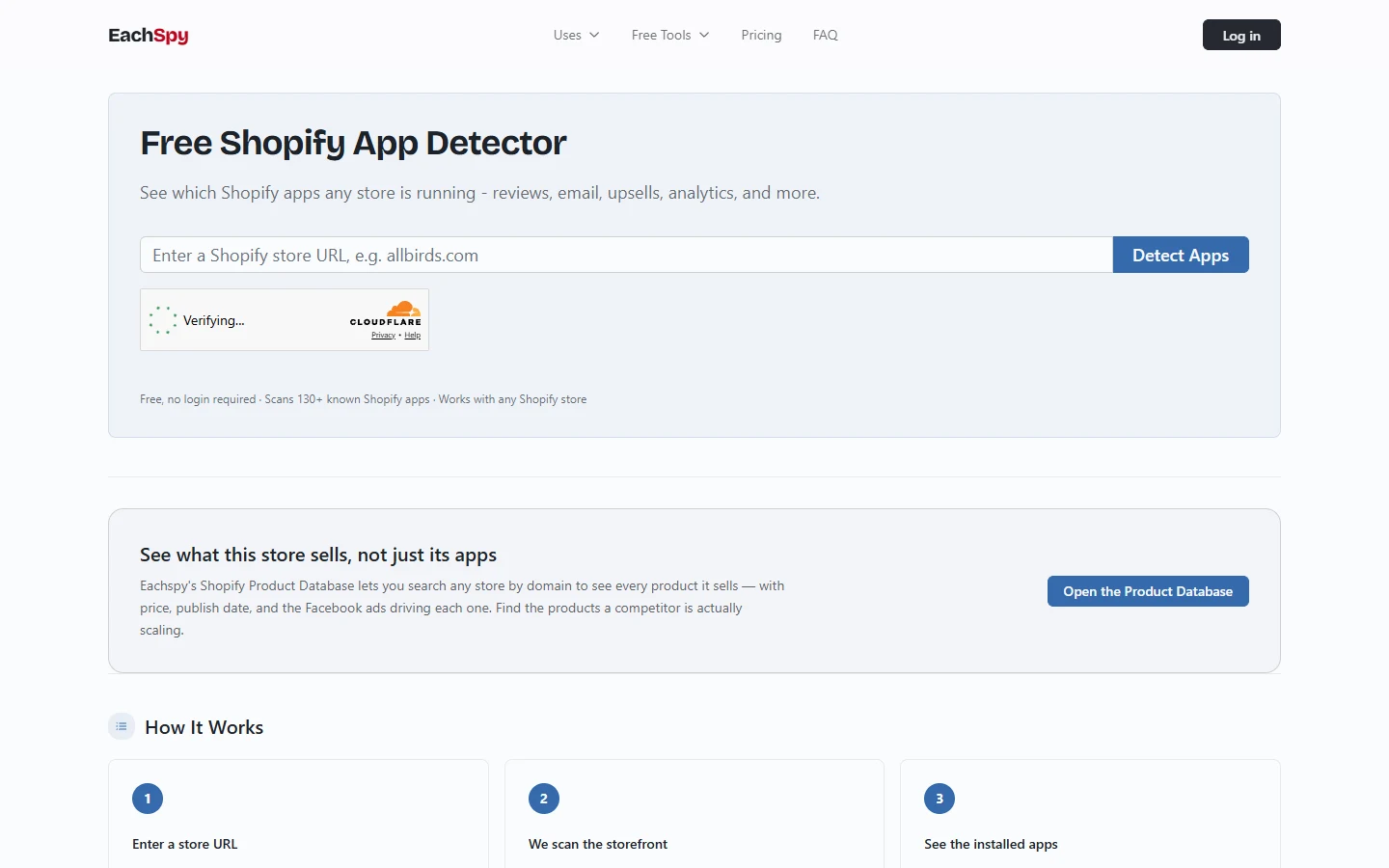Click the subtitle about which Shopify apps
The image size is (1389, 868).
pos(479,193)
